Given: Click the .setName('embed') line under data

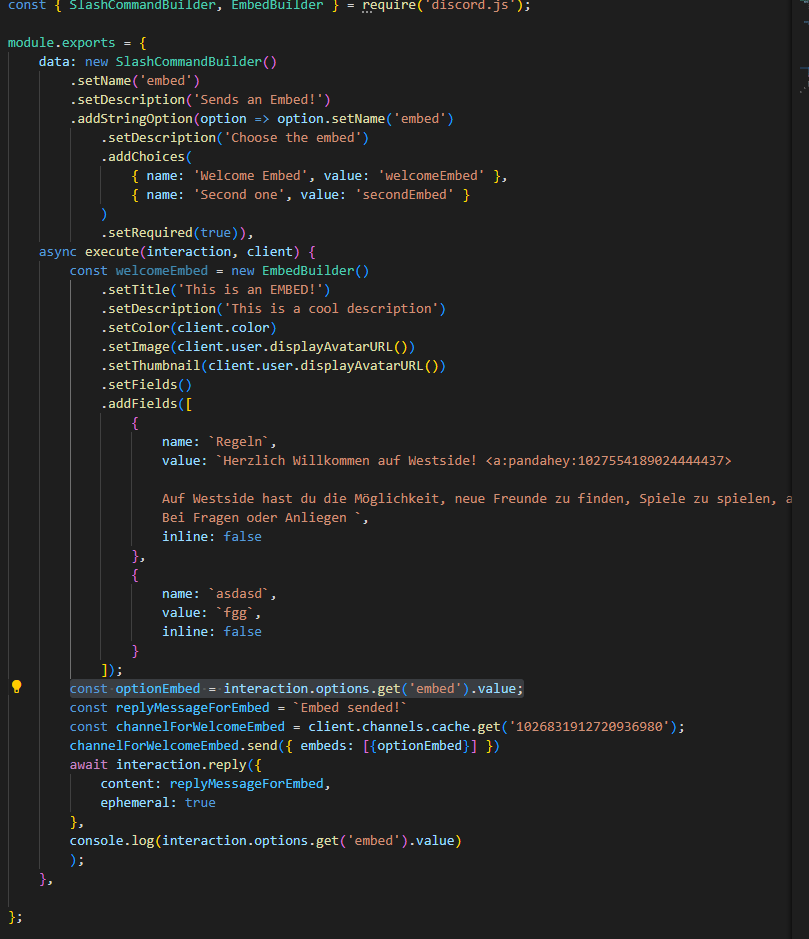Looking at the screenshot, I should pos(135,81).
